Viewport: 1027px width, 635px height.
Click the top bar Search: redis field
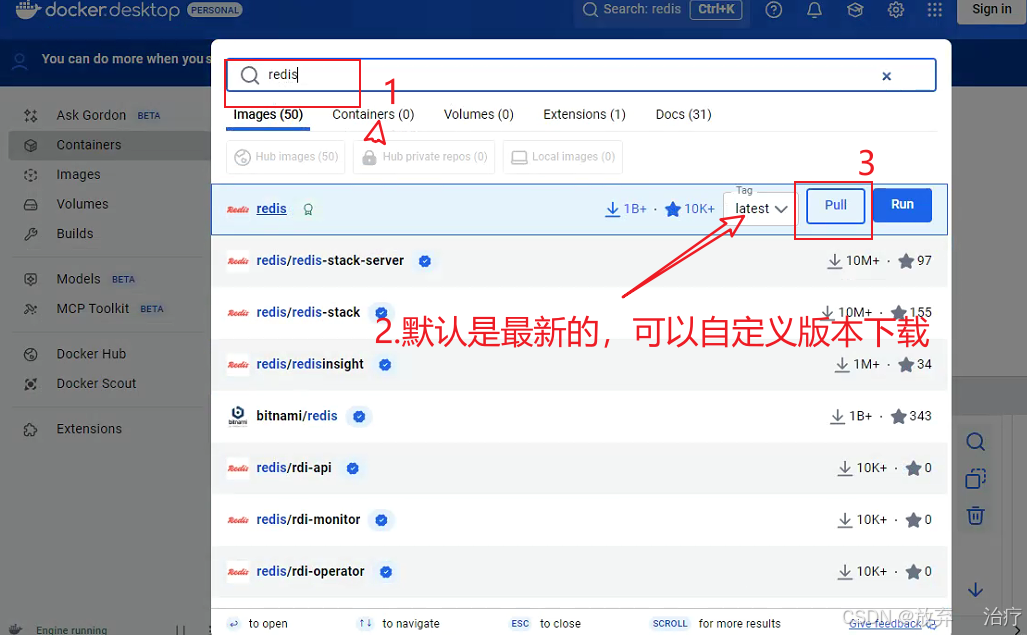pyautogui.click(x=662, y=10)
